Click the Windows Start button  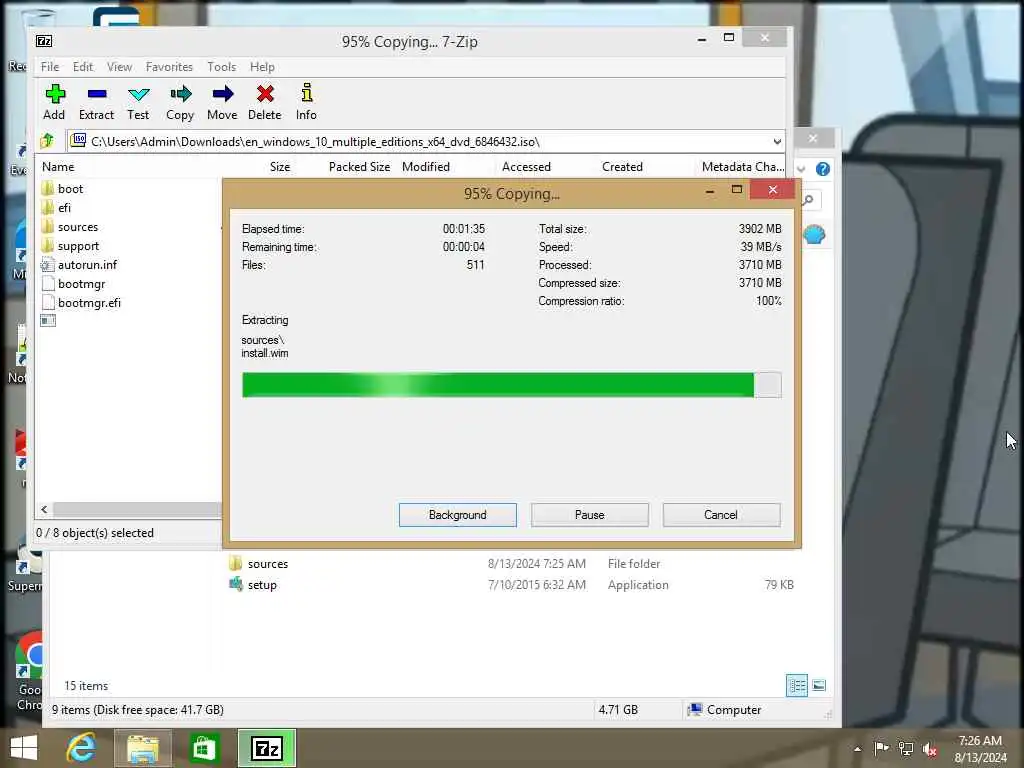(24, 748)
